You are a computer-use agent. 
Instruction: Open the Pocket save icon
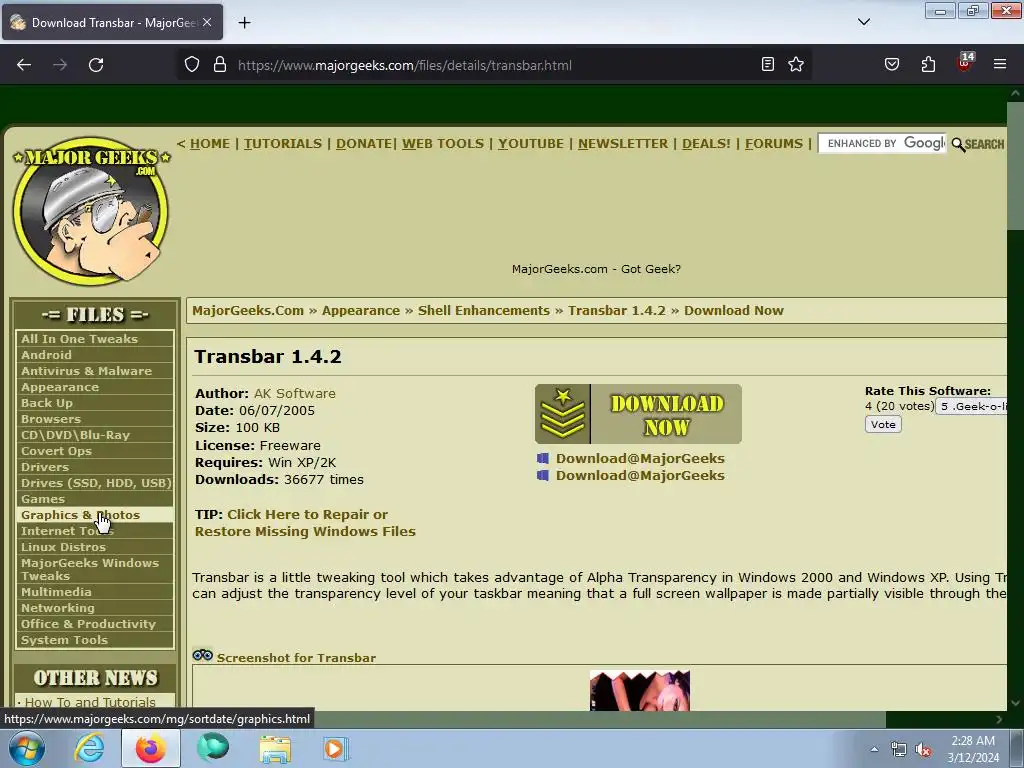click(x=891, y=64)
